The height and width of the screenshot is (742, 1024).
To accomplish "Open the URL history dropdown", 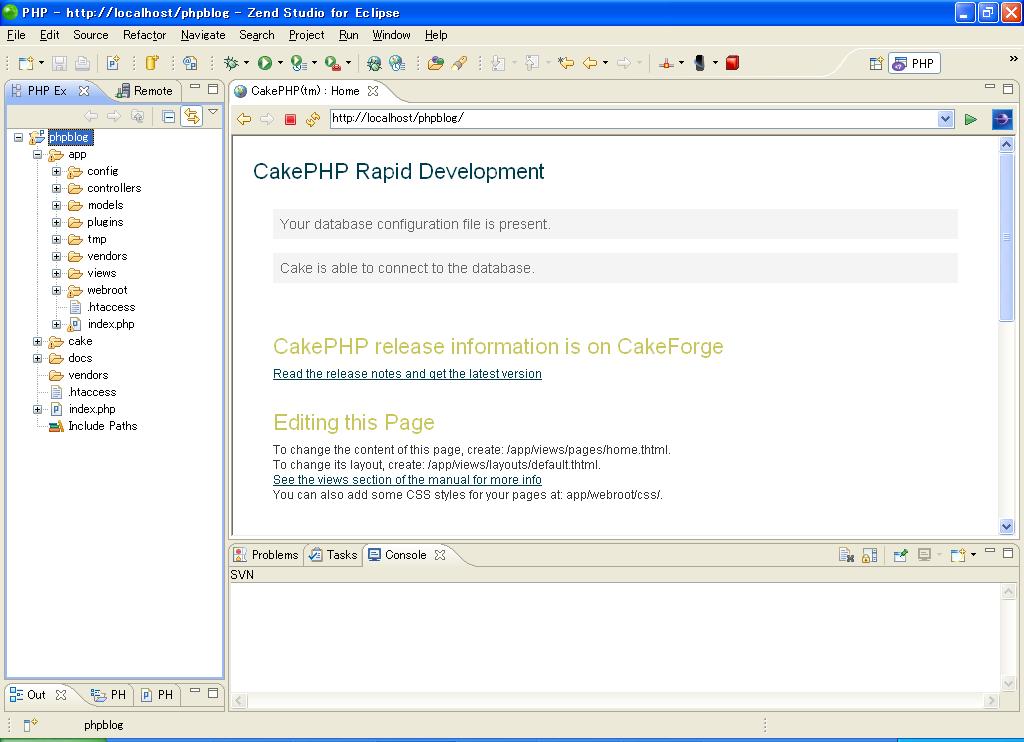I will (x=945, y=119).
